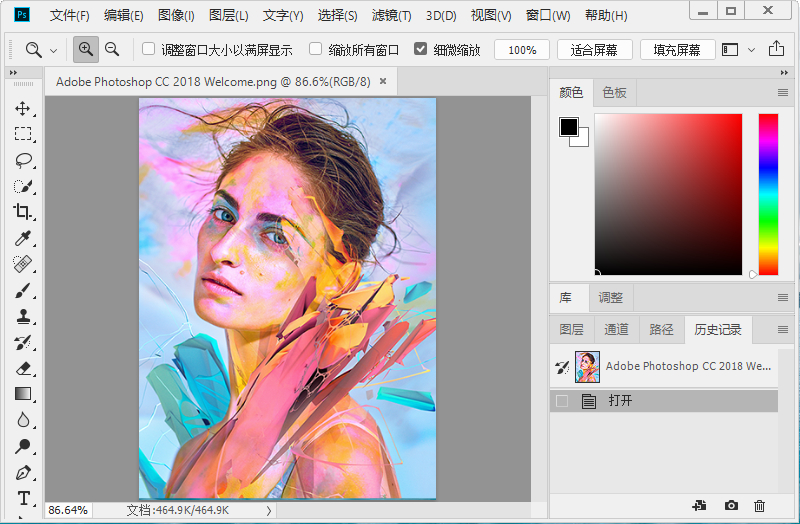Click the rainbow hue slider strip
This screenshot has width=800, height=524.
(767, 193)
